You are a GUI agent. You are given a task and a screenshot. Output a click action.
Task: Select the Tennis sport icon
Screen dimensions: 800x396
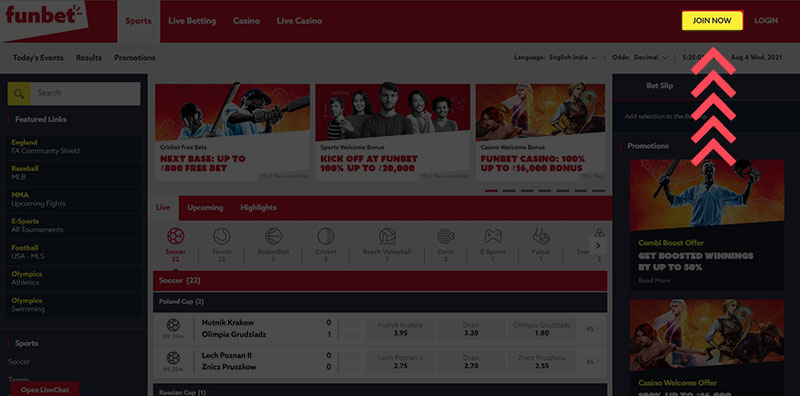(x=222, y=236)
